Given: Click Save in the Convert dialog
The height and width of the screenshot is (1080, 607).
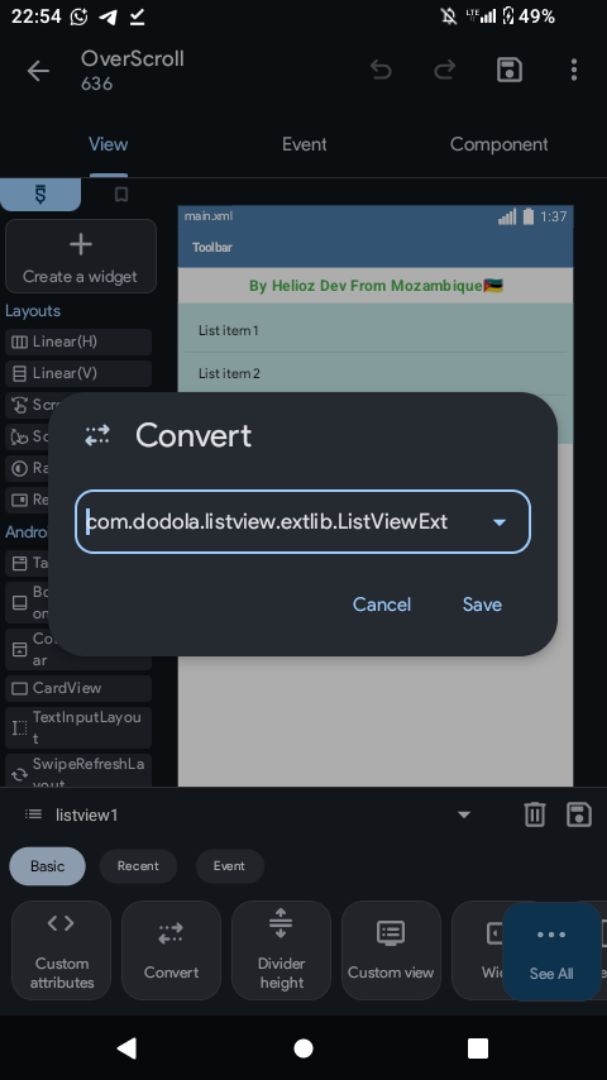Looking at the screenshot, I should point(482,604).
